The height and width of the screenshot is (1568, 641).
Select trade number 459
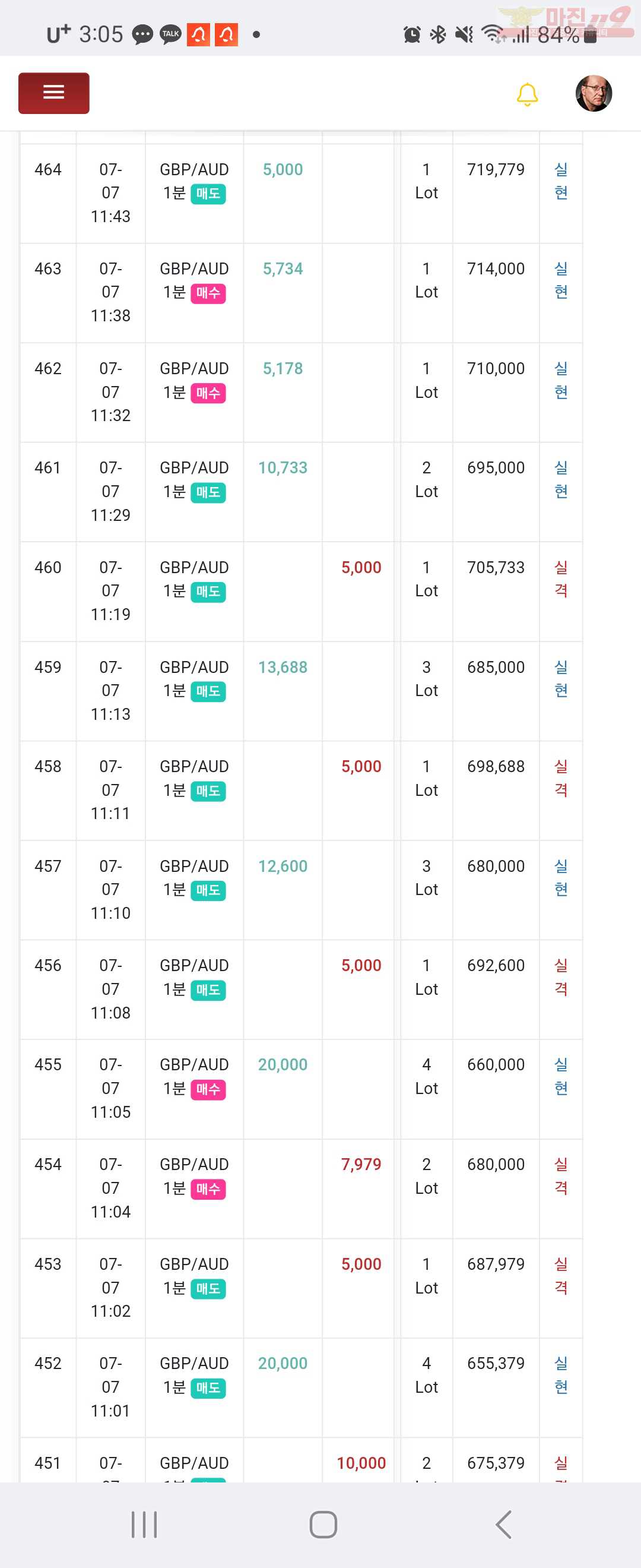(x=48, y=666)
